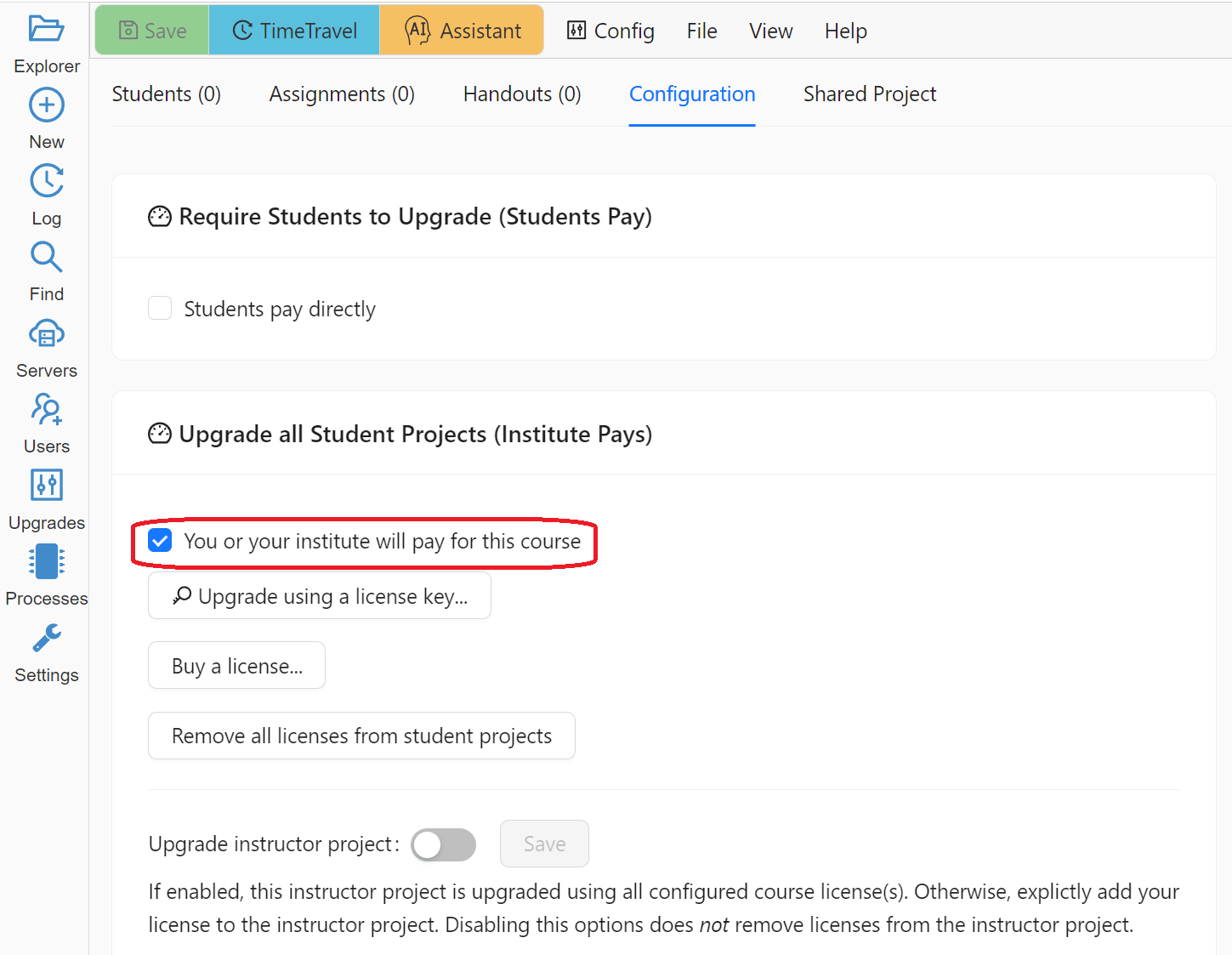
Task: Enable the Students pay directly checkbox
Action: click(160, 308)
